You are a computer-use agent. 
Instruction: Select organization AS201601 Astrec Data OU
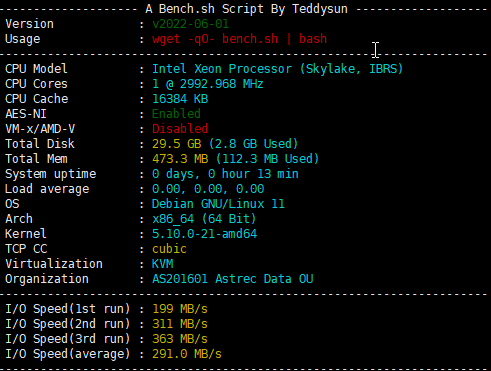click(x=233, y=279)
